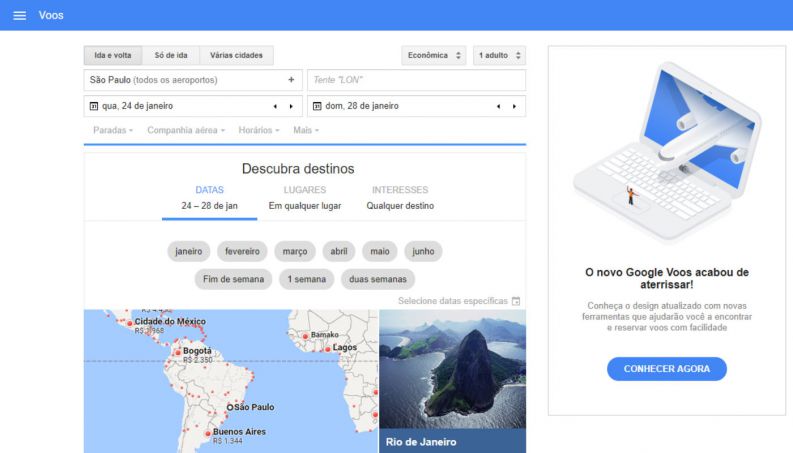This screenshot has height=453, width=793.
Task: Expand the Horários filter
Action: [x=258, y=130]
